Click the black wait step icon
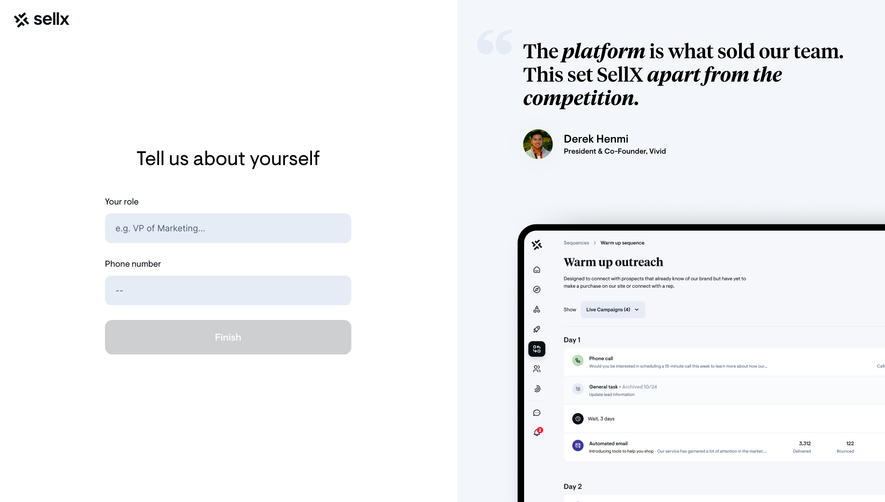Screen dimensions: 885x502 point(577,418)
